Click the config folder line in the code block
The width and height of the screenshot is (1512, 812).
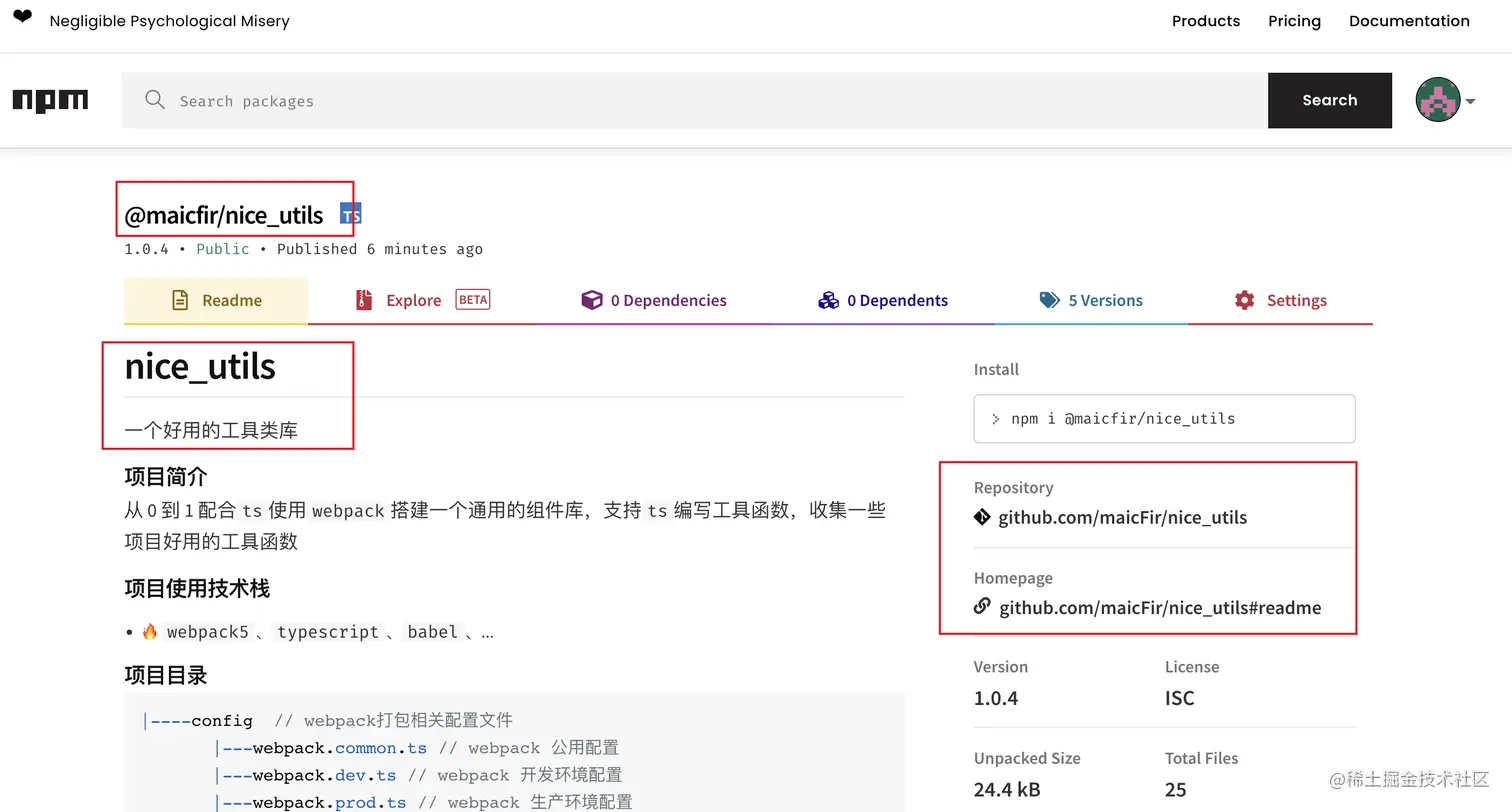coord(328,720)
